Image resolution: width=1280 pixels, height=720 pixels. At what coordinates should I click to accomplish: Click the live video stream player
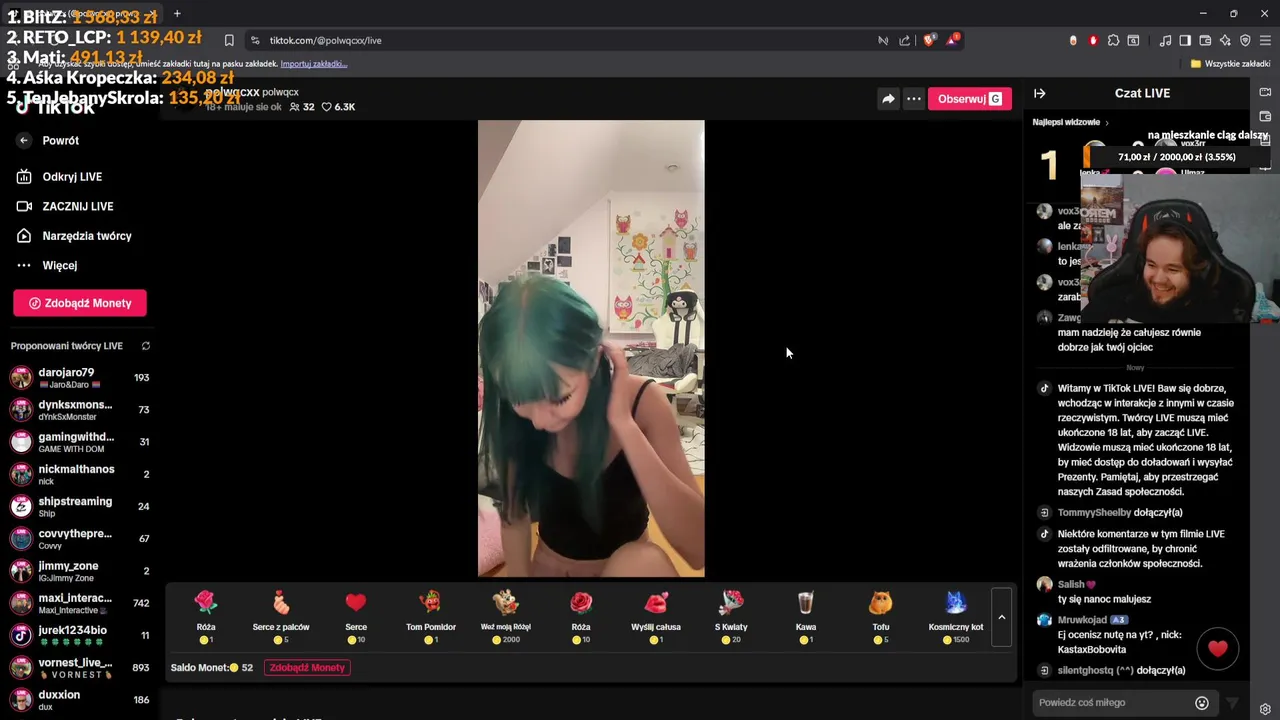click(x=591, y=348)
